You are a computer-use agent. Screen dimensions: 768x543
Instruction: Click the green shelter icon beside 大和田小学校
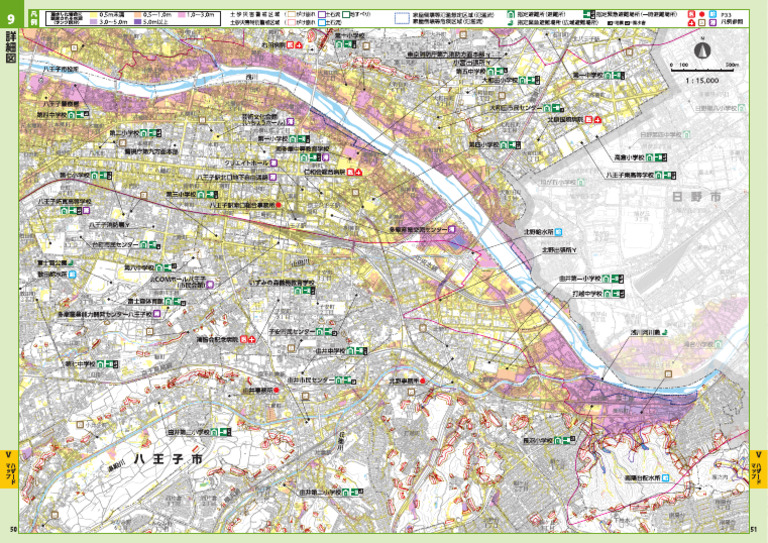point(523,80)
